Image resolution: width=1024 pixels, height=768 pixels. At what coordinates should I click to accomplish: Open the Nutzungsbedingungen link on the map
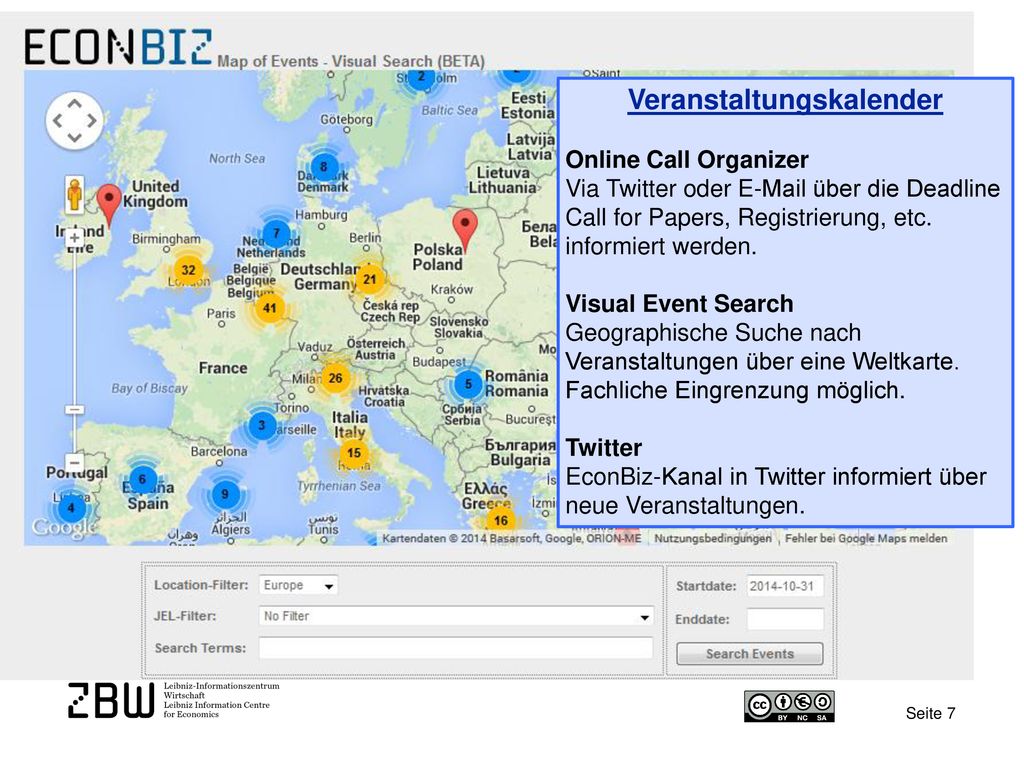click(x=712, y=539)
